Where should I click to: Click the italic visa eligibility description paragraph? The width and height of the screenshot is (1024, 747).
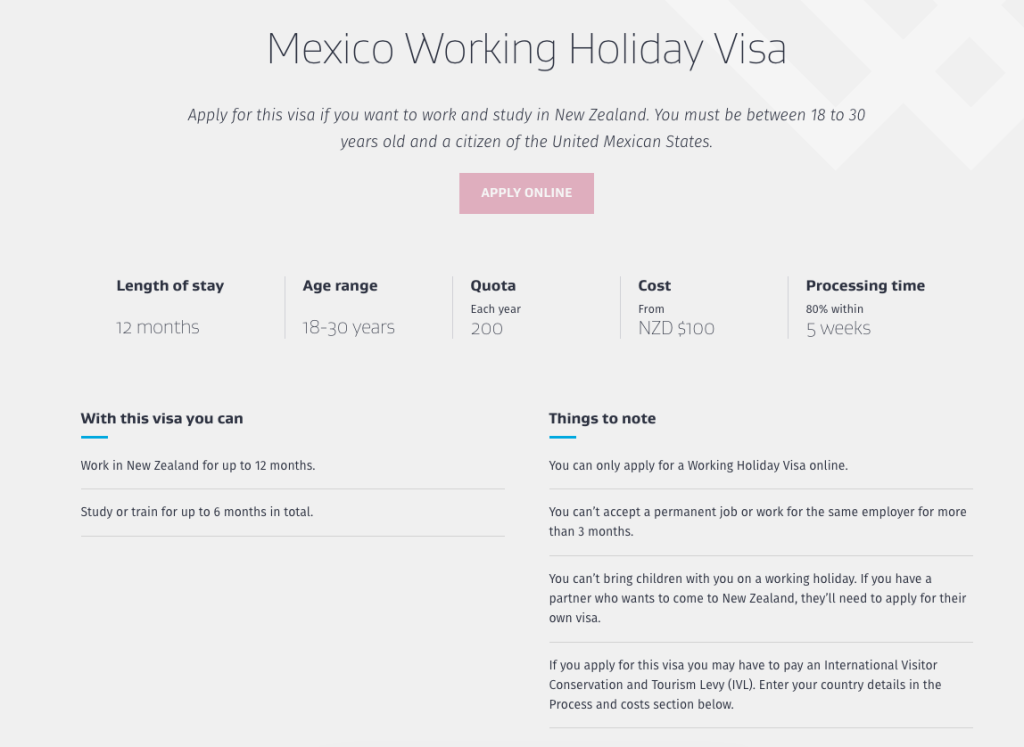pyautogui.click(x=526, y=128)
